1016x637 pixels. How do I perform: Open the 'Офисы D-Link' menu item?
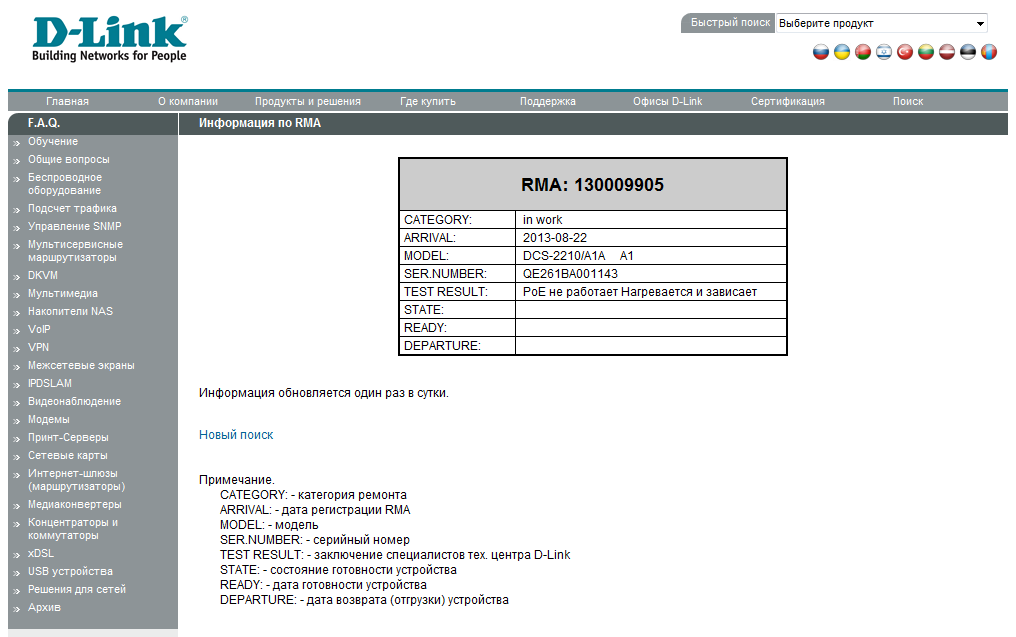(x=667, y=101)
